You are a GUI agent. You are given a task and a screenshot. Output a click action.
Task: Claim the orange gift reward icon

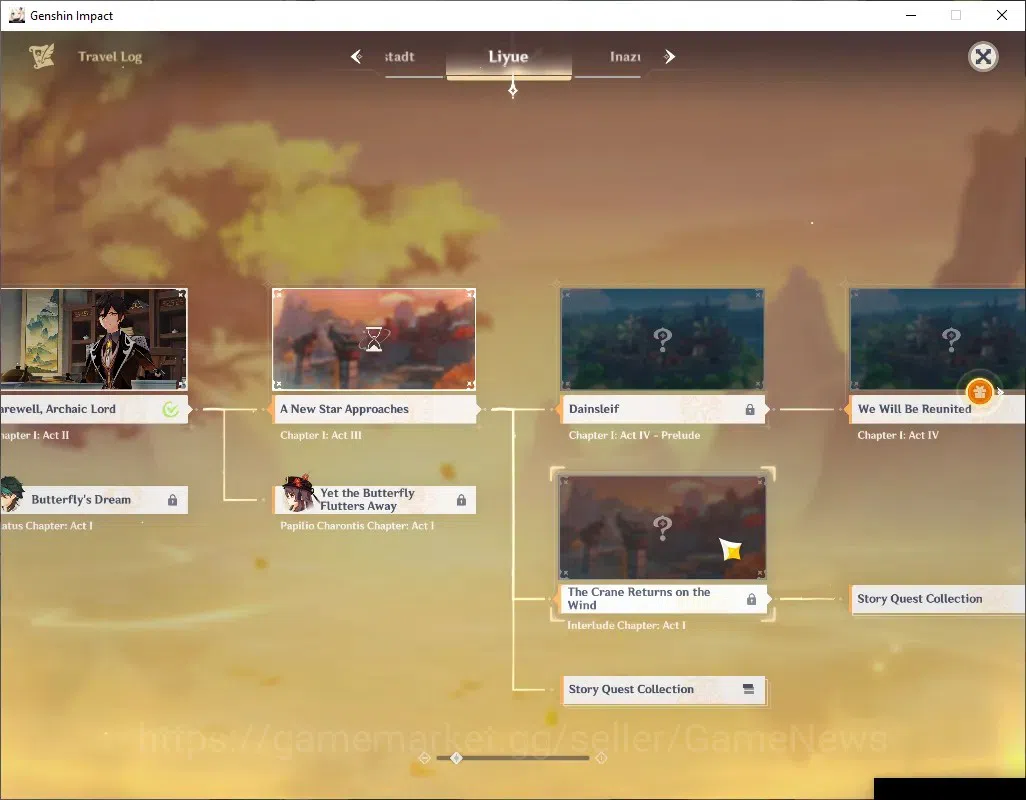coord(980,392)
